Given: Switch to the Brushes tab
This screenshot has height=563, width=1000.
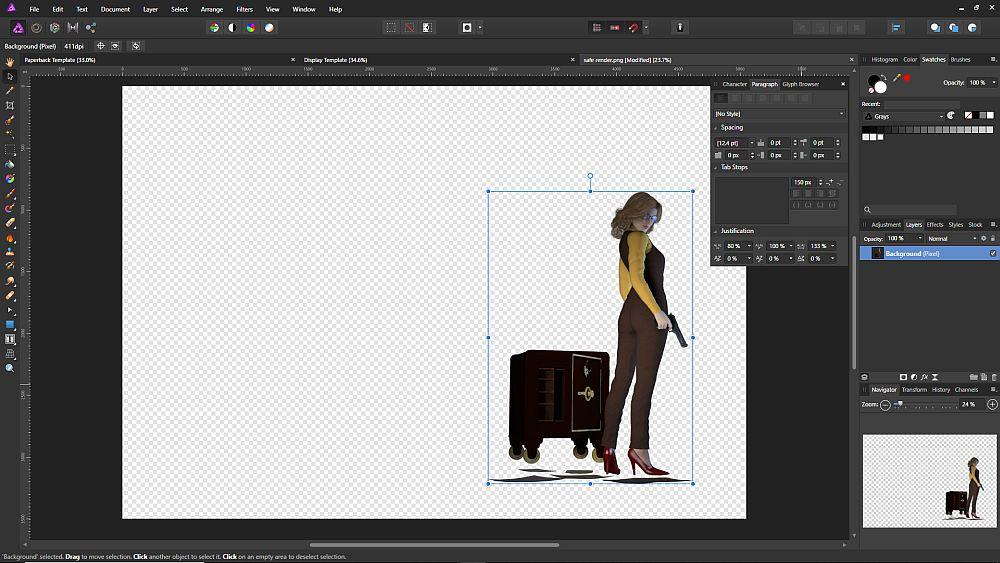Looking at the screenshot, I should pos(960,60).
